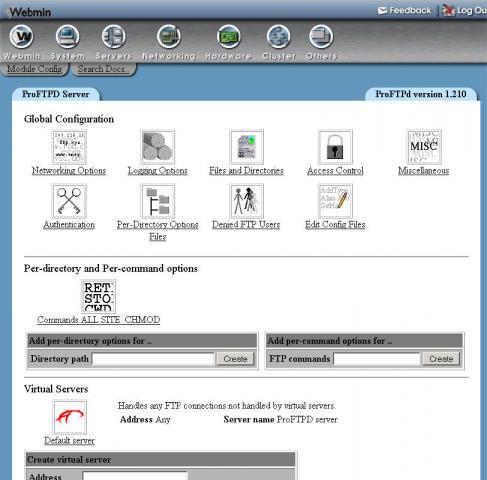Focus the Directory path input field
Screen dimensions: 487x480
tap(153, 359)
